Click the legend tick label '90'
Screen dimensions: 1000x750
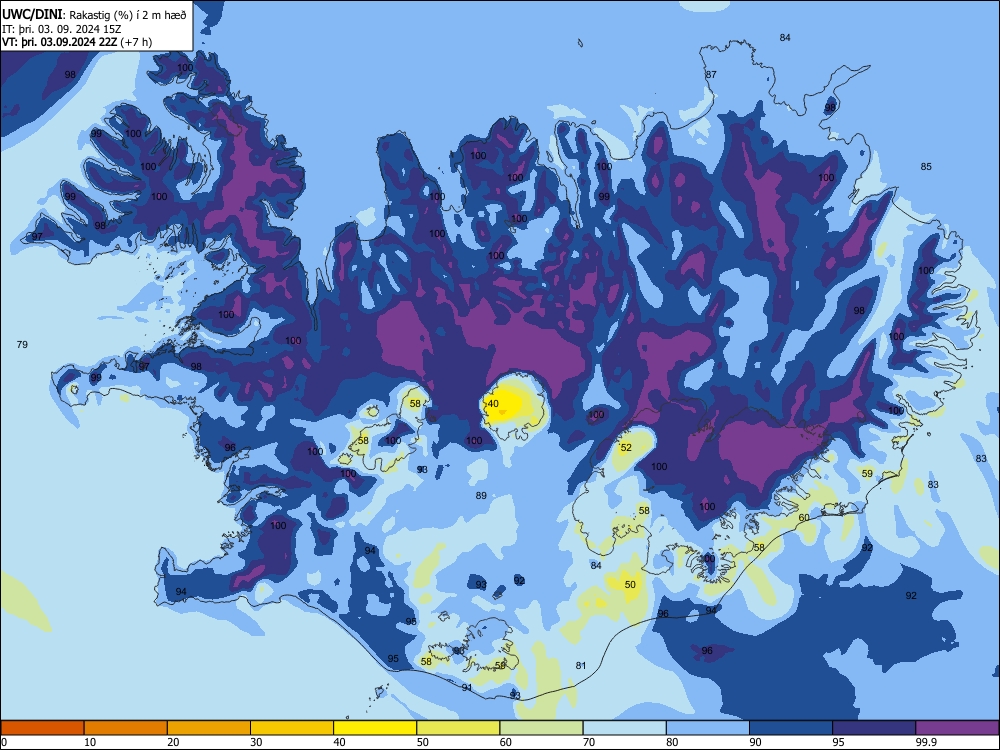click(x=756, y=742)
